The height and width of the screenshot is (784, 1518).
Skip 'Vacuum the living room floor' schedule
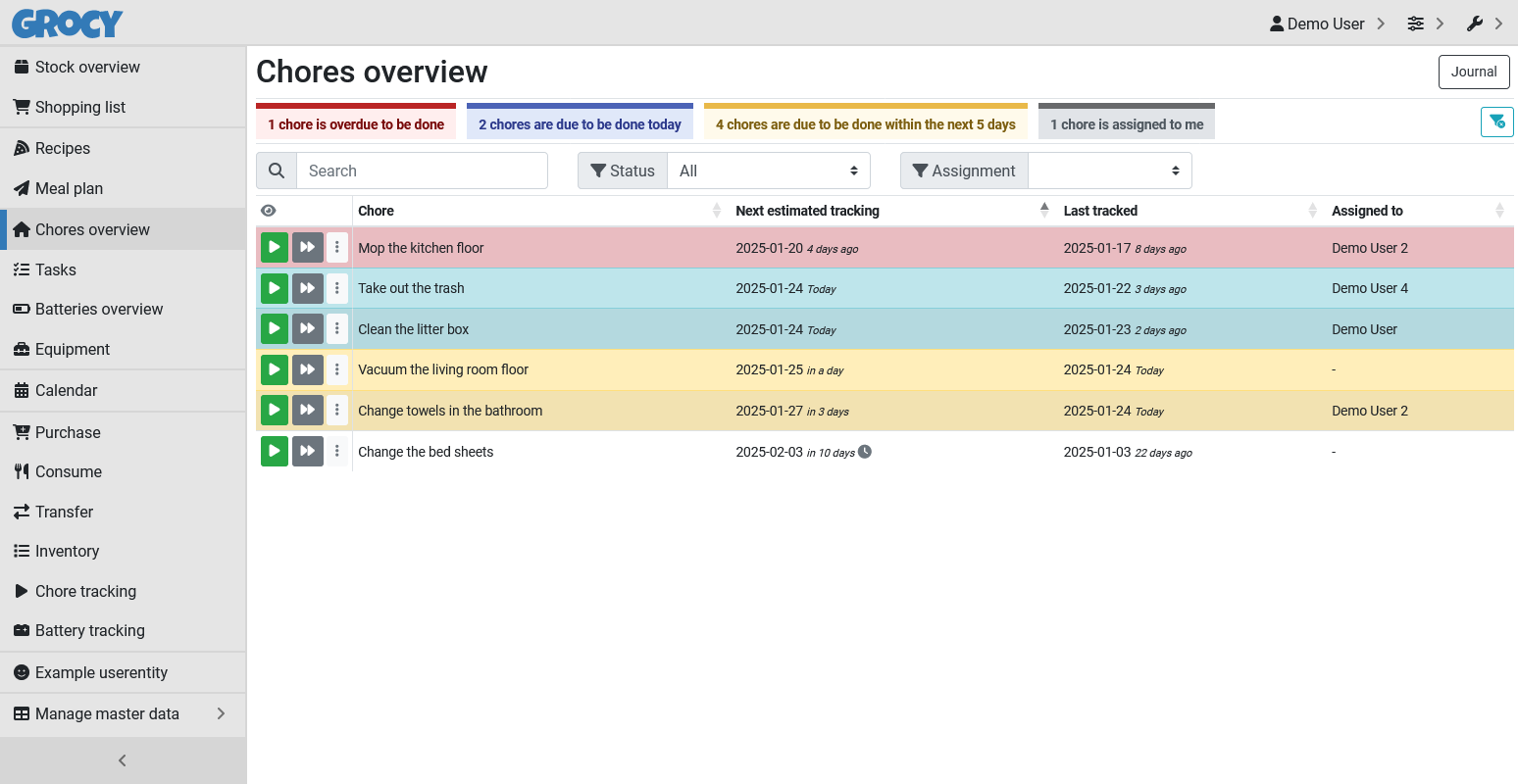click(308, 369)
